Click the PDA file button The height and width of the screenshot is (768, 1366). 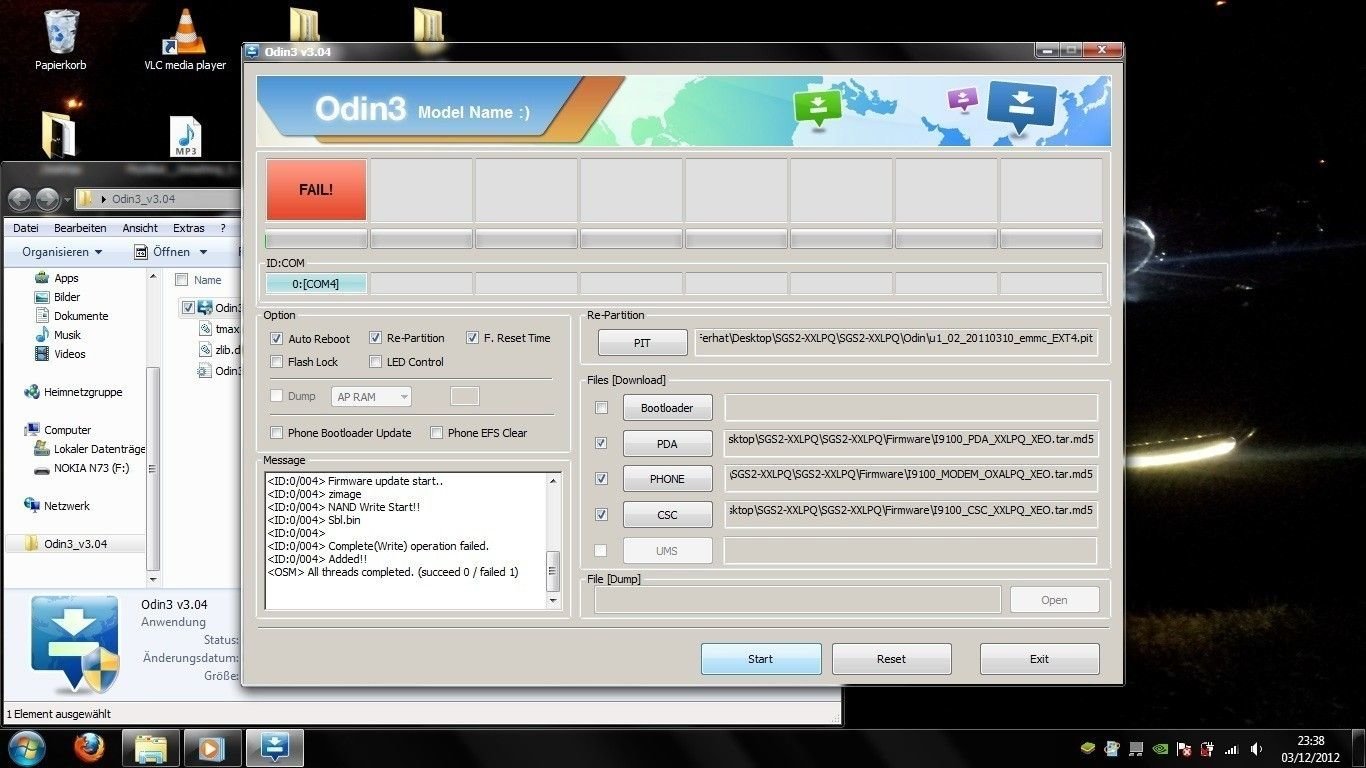coord(667,444)
